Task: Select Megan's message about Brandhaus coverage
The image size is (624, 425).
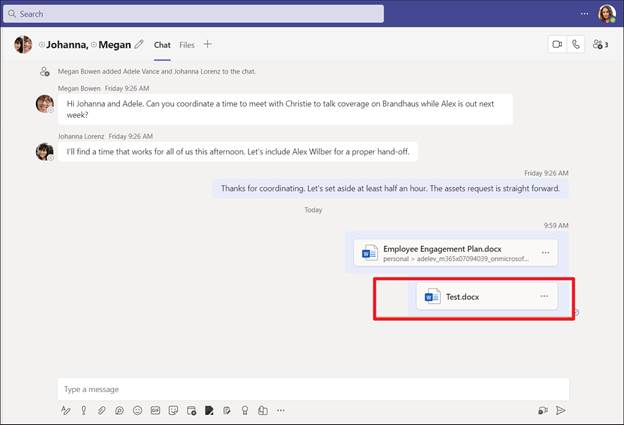Action: [x=285, y=109]
